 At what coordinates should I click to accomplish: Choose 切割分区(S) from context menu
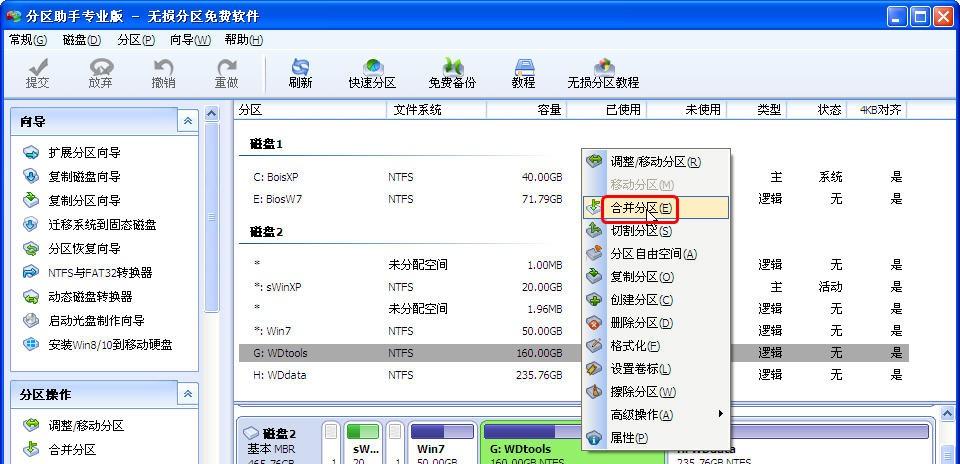coord(656,231)
